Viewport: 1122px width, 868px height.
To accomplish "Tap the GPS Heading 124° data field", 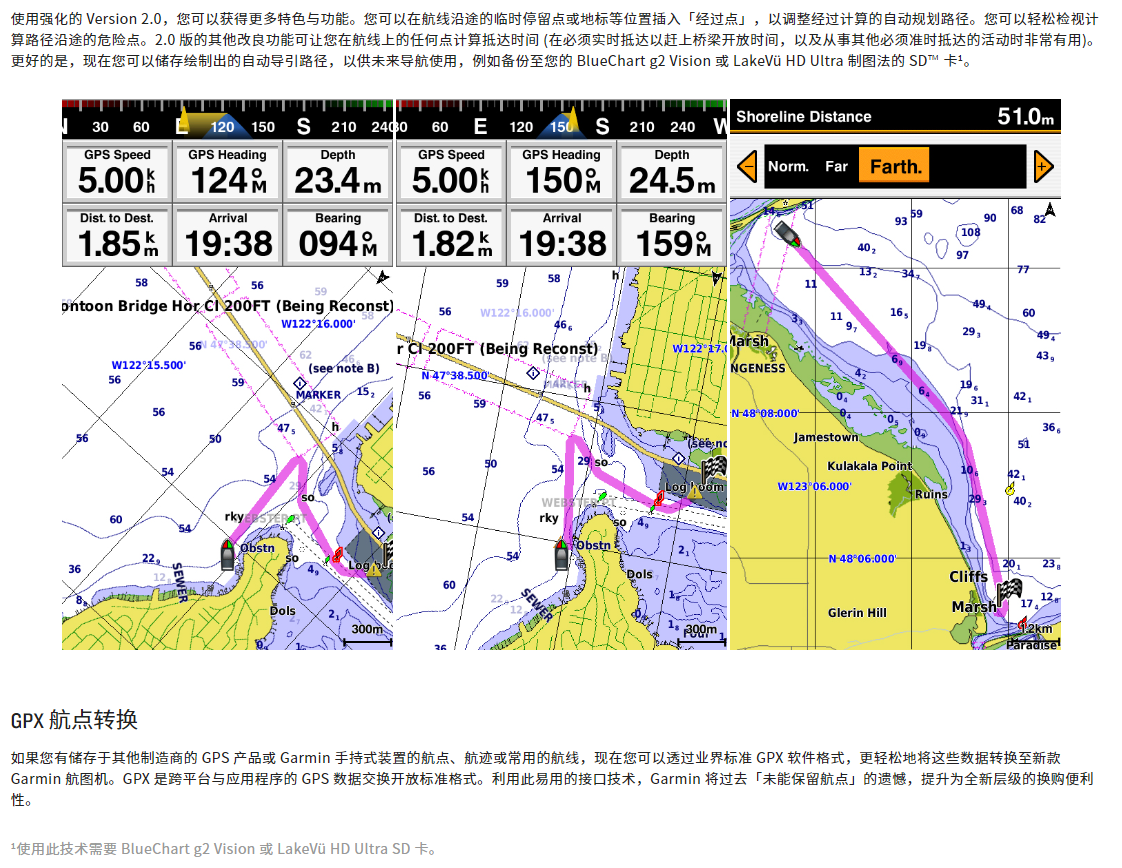I will [228, 172].
